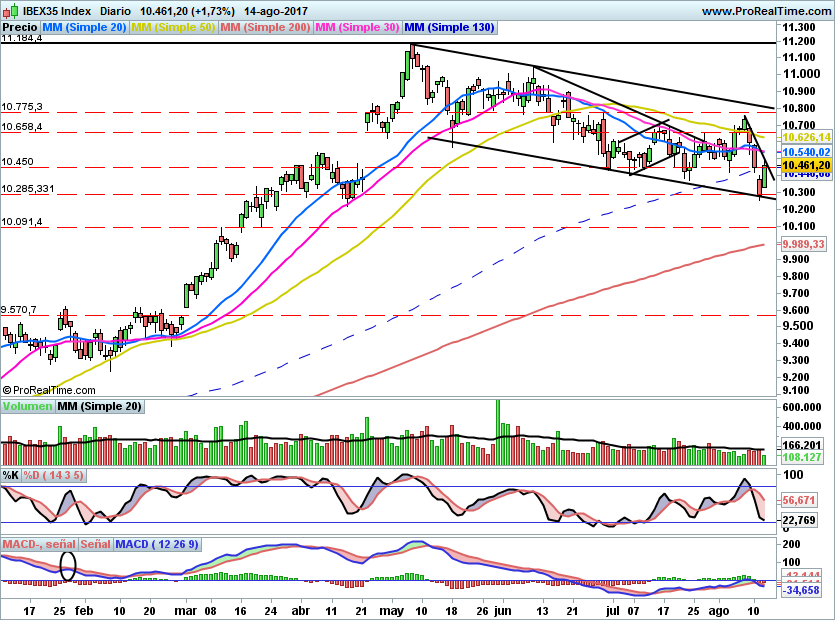Image resolution: width=835 pixels, height=620 pixels.
Task: Click the highlighted 10.461,20 current price label
Action: coord(805,165)
